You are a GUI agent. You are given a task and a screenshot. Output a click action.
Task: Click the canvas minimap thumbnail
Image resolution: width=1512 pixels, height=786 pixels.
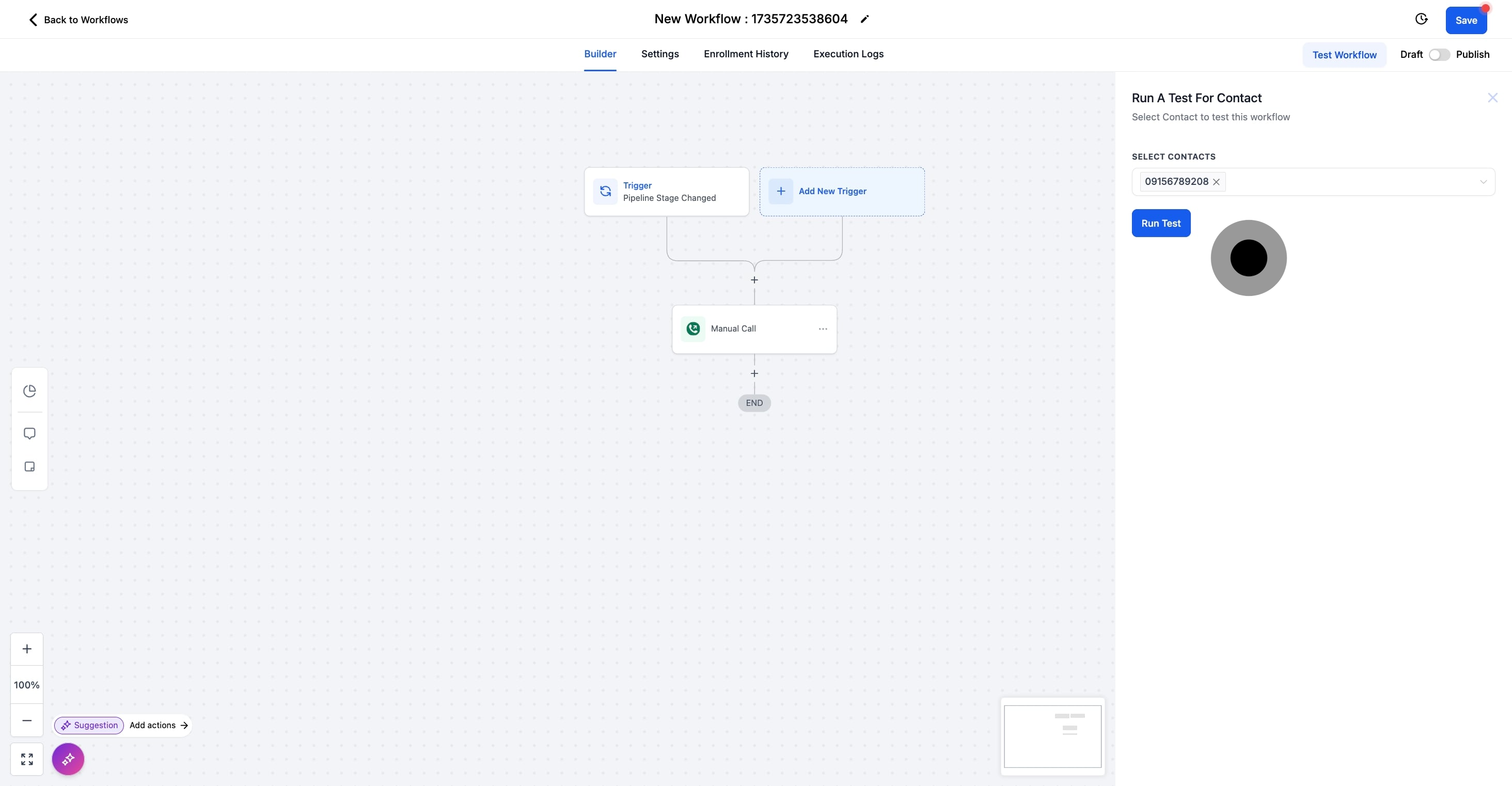pos(1052,736)
